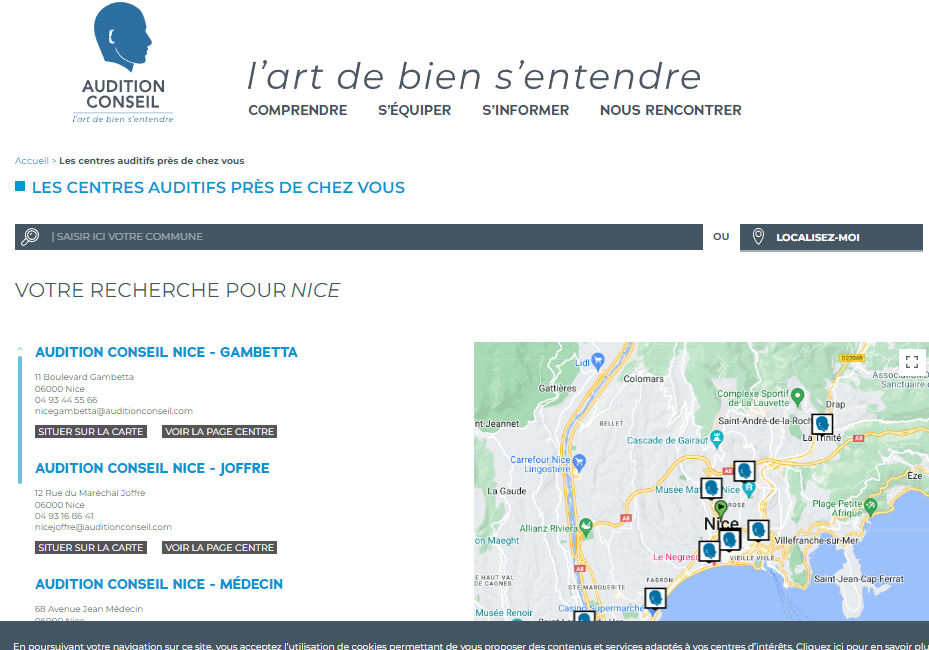Screen dimensions: 929x650
Task: Click Situer sur la carte for Gambetta
Action: [x=91, y=432]
